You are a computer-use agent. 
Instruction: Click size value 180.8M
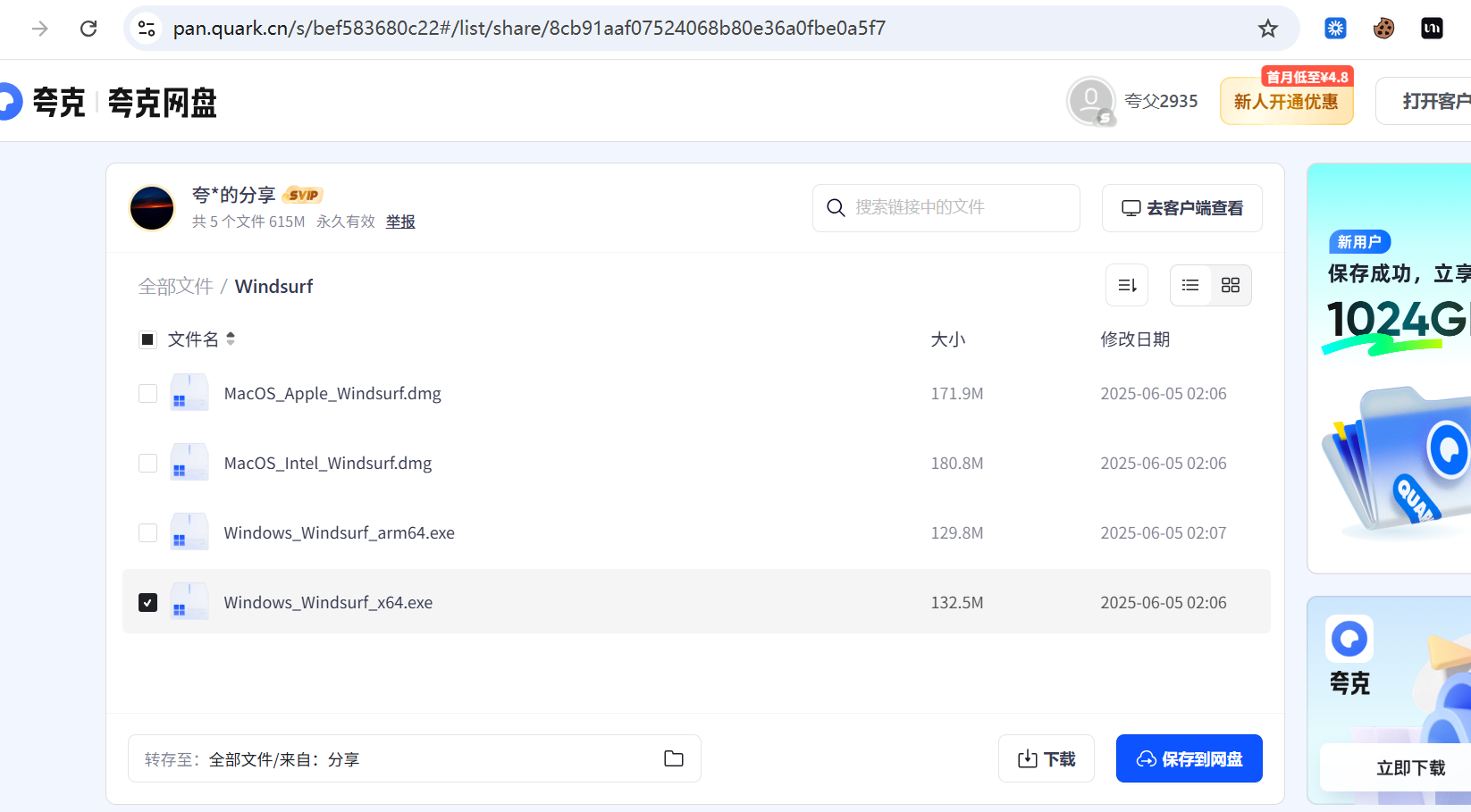click(x=957, y=464)
